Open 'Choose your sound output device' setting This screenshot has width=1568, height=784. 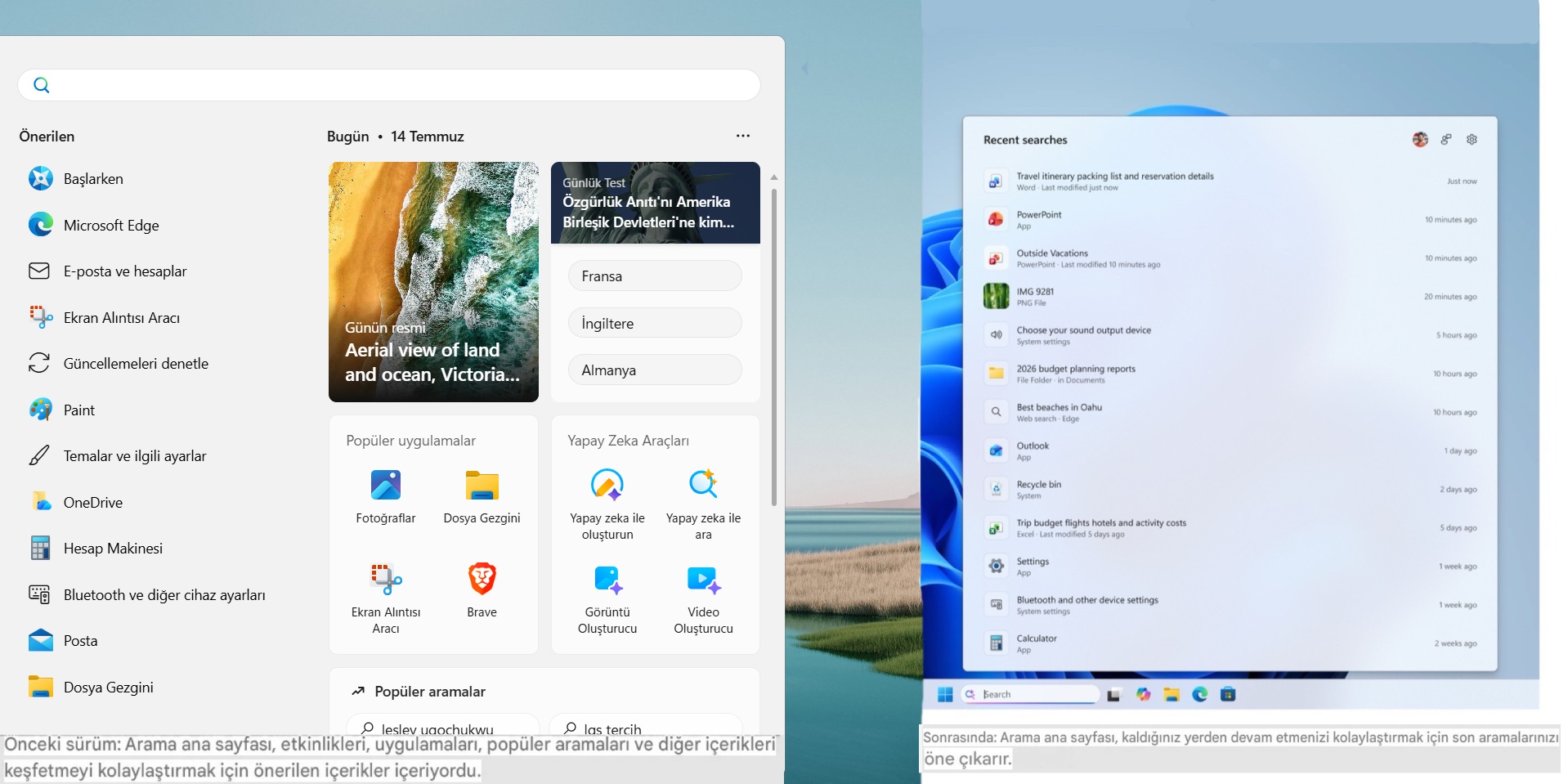pyautogui.click(x=1230, y=334)
